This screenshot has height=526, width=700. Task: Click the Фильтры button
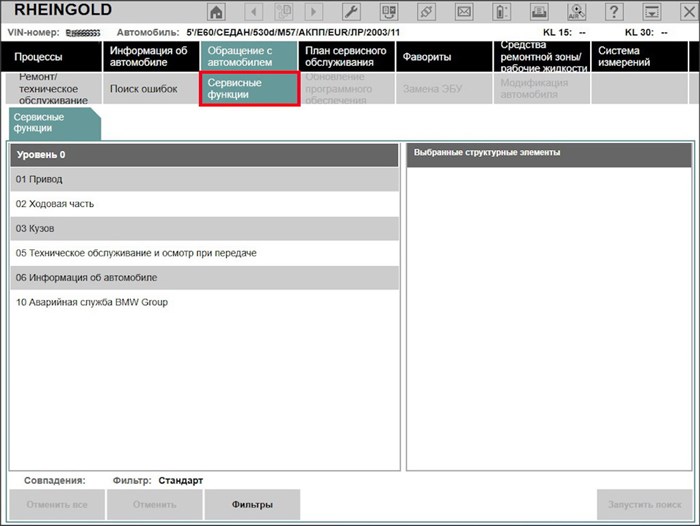click(x=251, y=504)
